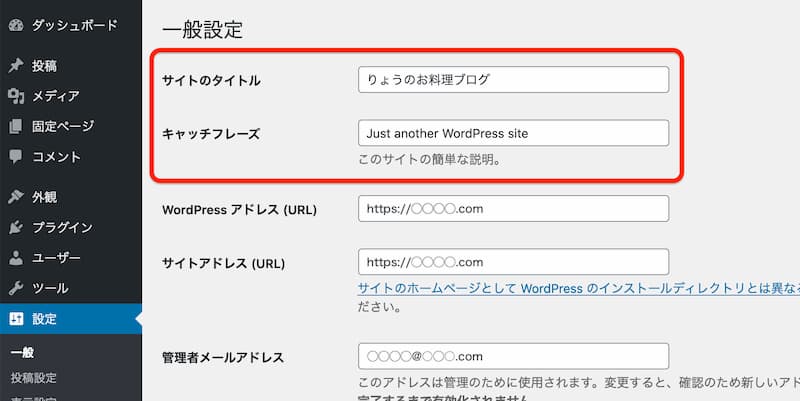This screenshot has height=401, width=800.
Task: Click the 管理者メールアドレス label
Action: point(223,358)
